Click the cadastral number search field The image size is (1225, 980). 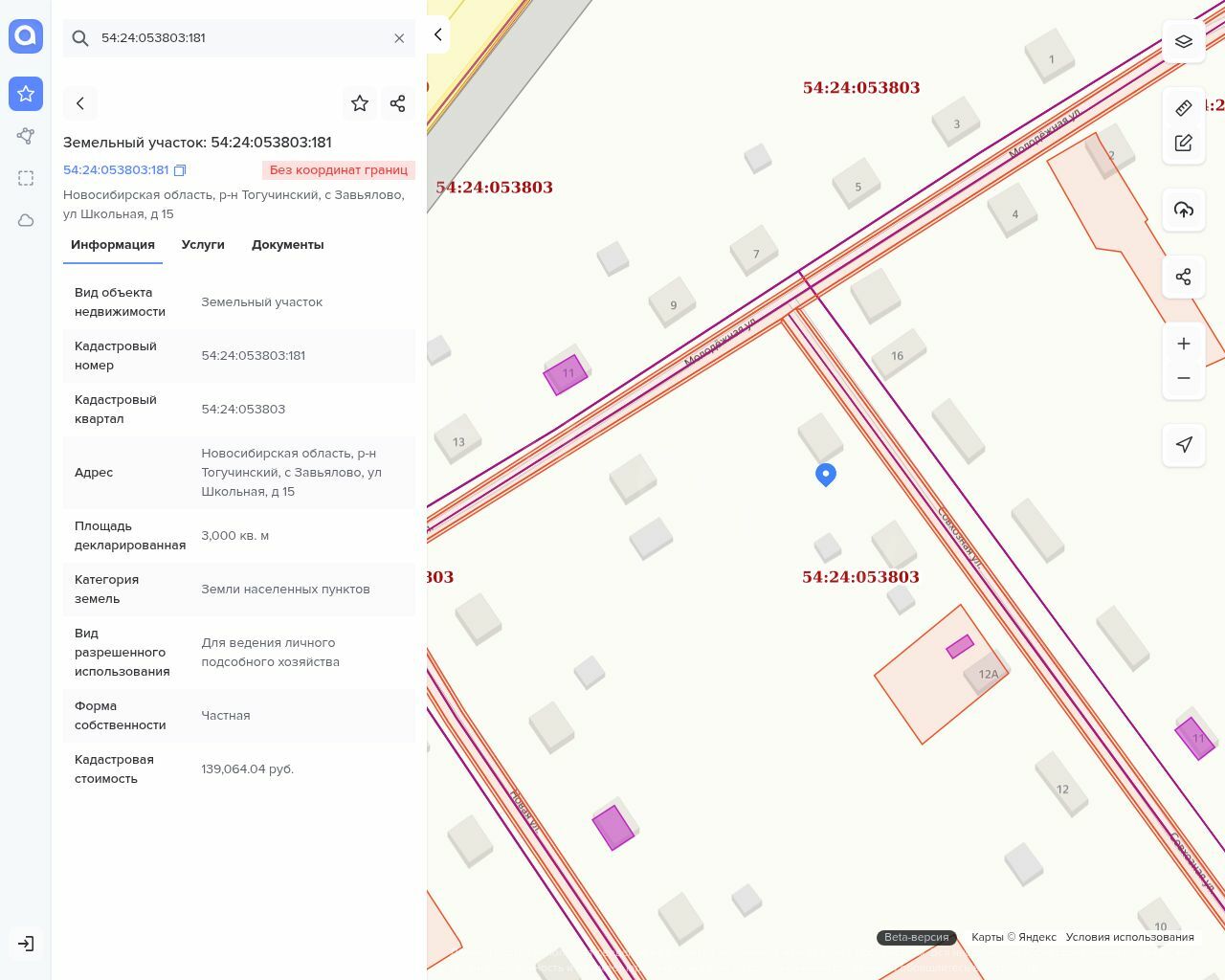pyautogui.click(x=239, y=38)
